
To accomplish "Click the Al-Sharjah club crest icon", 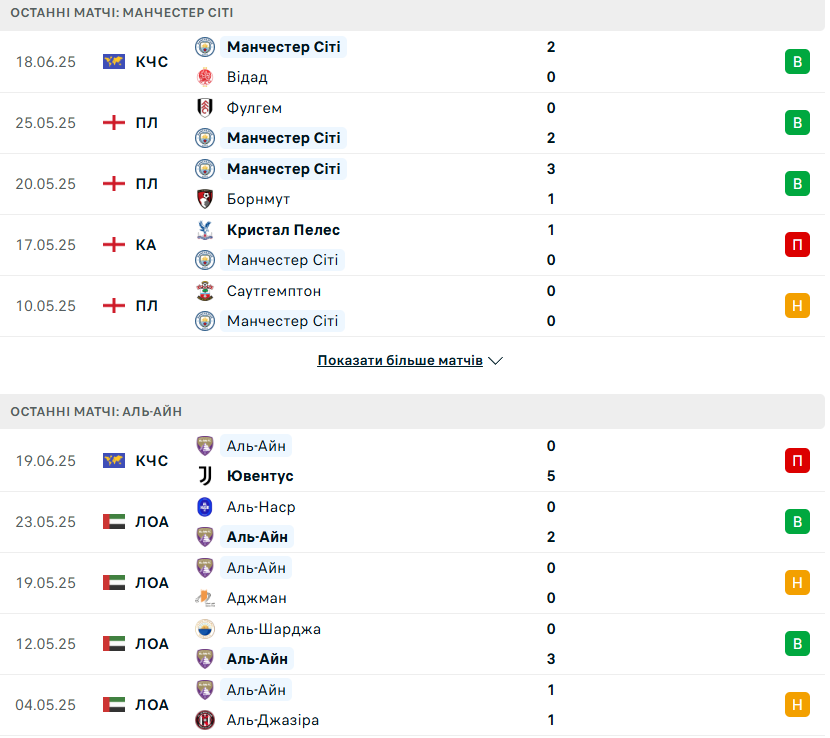I will coord(205,629).
